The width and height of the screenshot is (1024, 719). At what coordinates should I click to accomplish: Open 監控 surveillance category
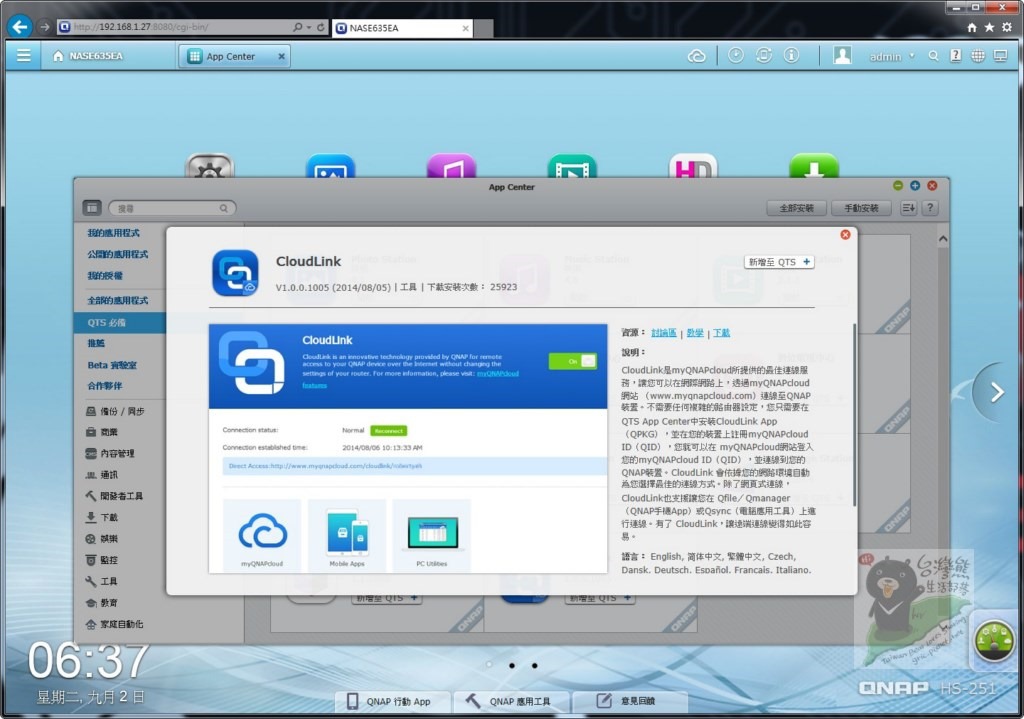coord(102,560)
